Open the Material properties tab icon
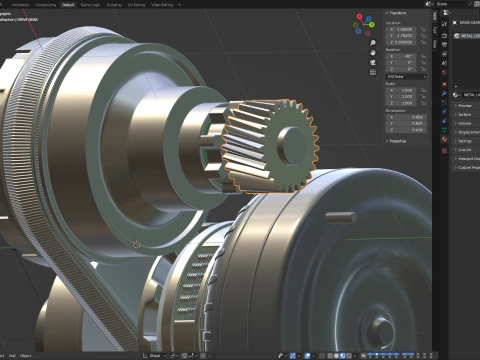The width and height of the screenshot is (480, 360). (444, 139)
